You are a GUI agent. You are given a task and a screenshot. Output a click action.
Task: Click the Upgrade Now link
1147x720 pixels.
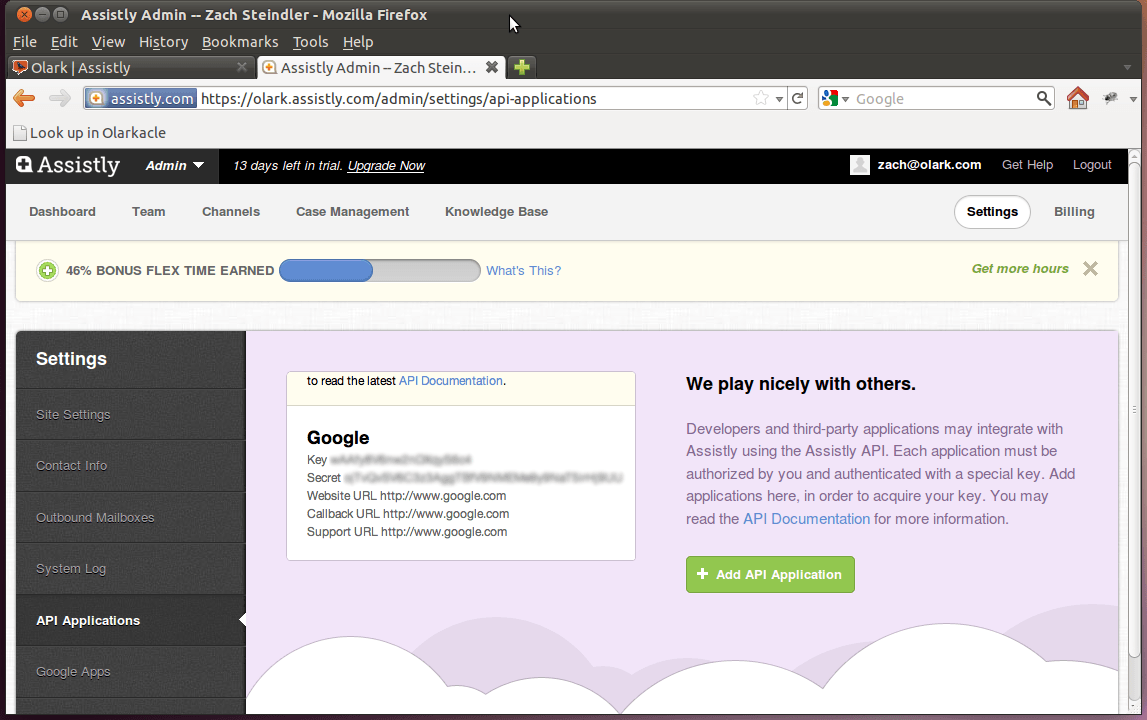coord(386,165)
